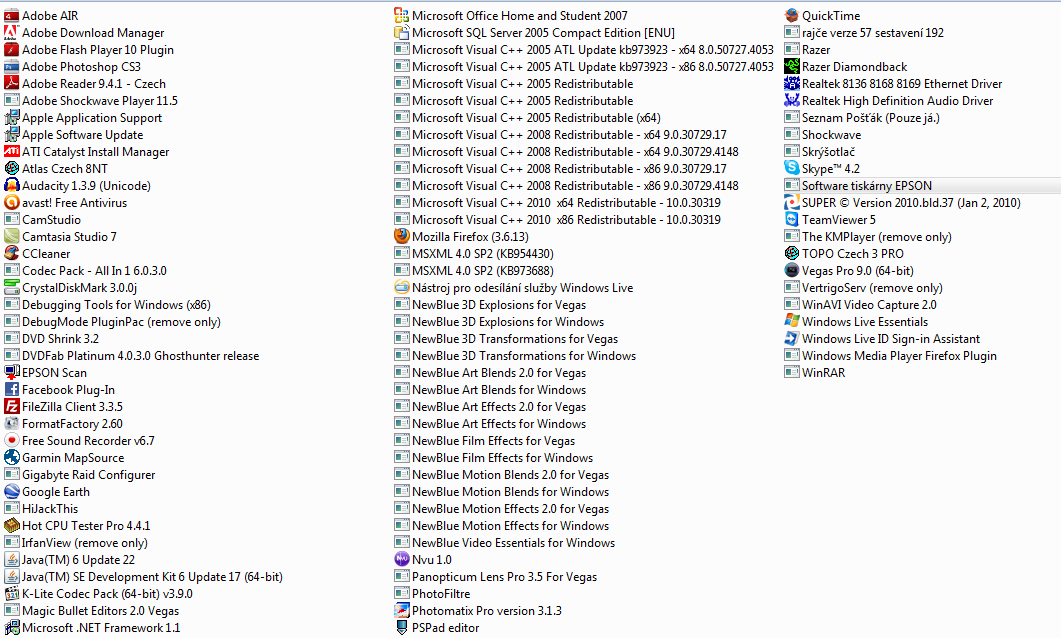
Task: Click the Microsoft Office Home and Student icon
Action: [x=401, y=15]
